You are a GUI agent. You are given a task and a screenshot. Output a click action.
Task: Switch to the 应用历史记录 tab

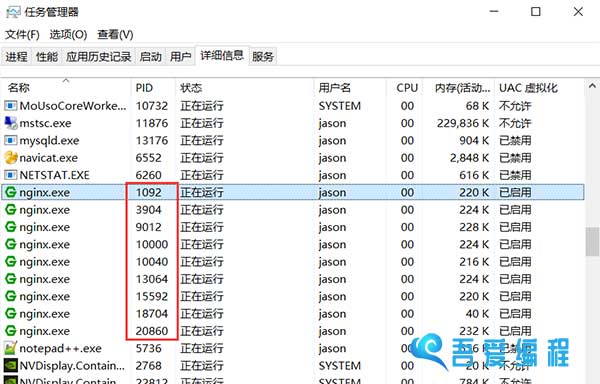tap(98, 57)
